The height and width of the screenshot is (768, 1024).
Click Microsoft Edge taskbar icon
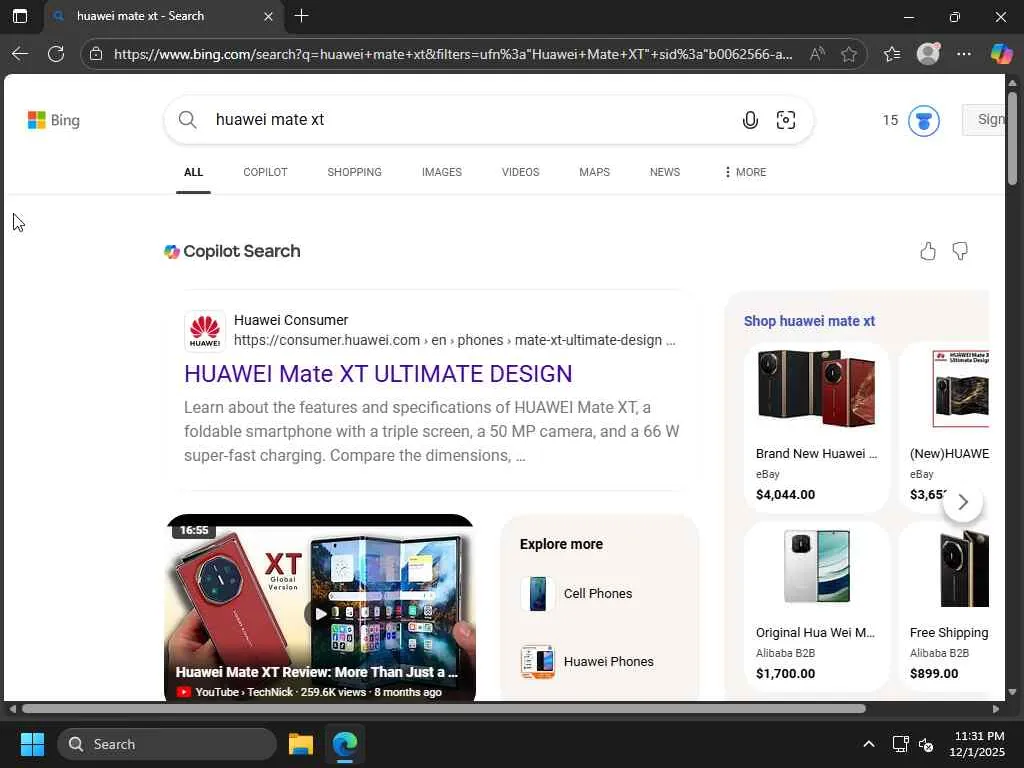click(345, 744)
